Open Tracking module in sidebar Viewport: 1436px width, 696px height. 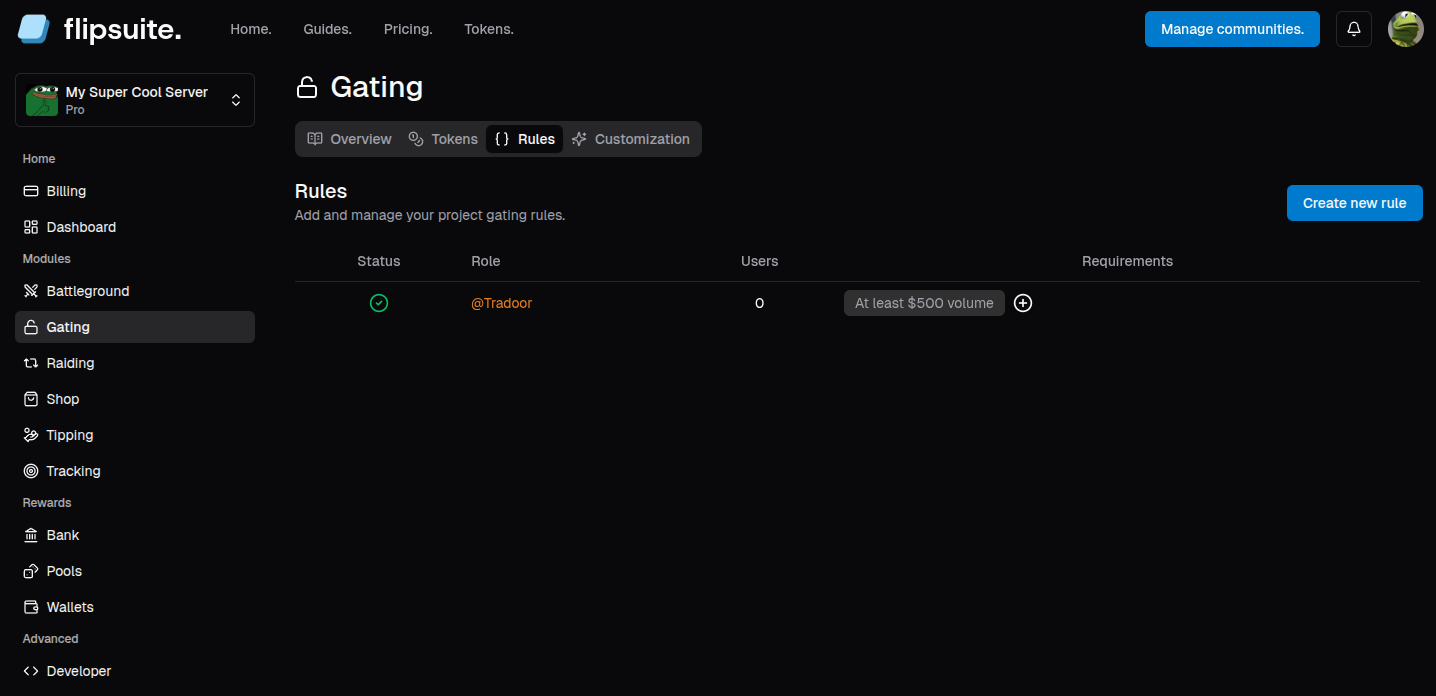click(x=135, y=471)
